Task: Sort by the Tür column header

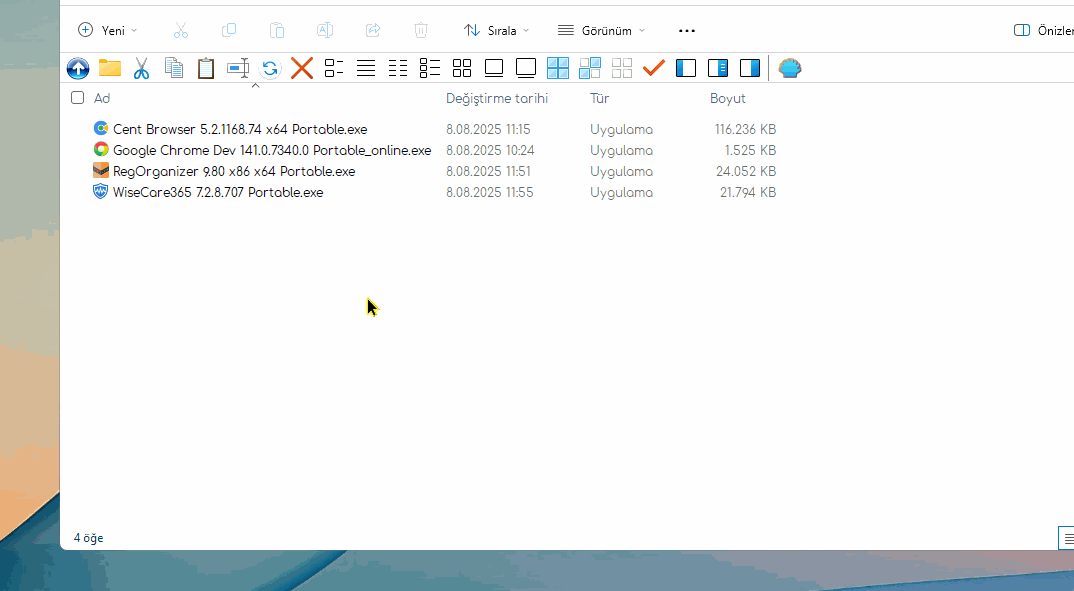Action: (599, 98)
